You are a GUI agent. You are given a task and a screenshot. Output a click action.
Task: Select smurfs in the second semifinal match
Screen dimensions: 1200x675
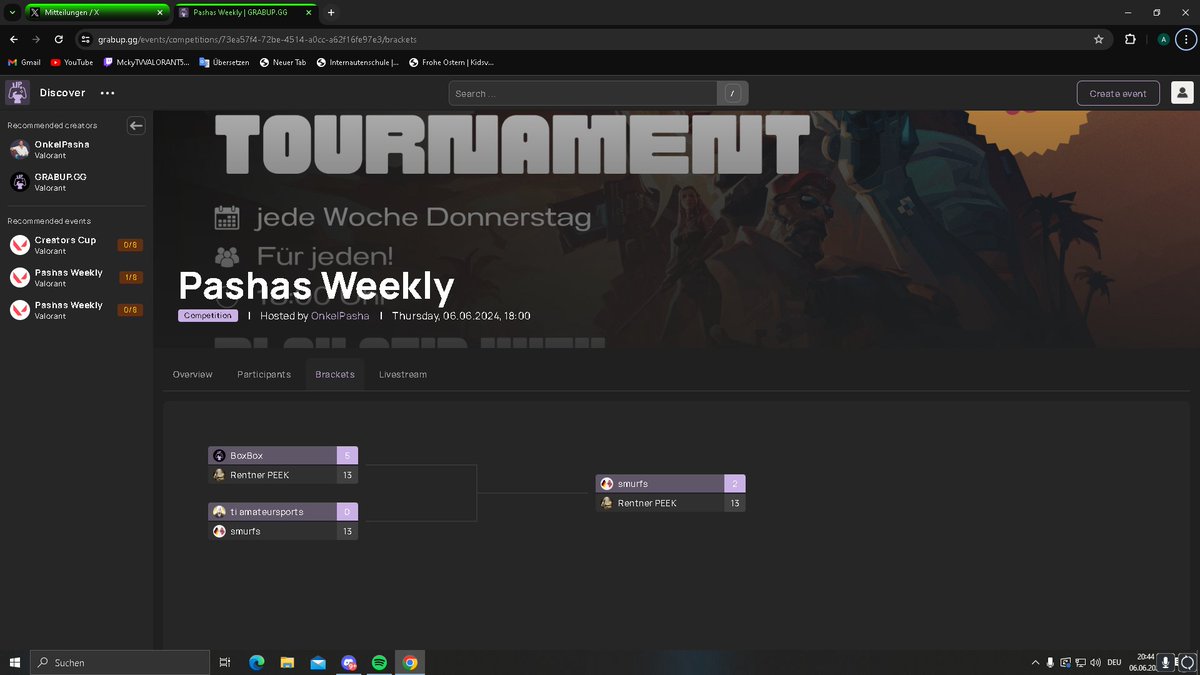click(x=283, y=531)
